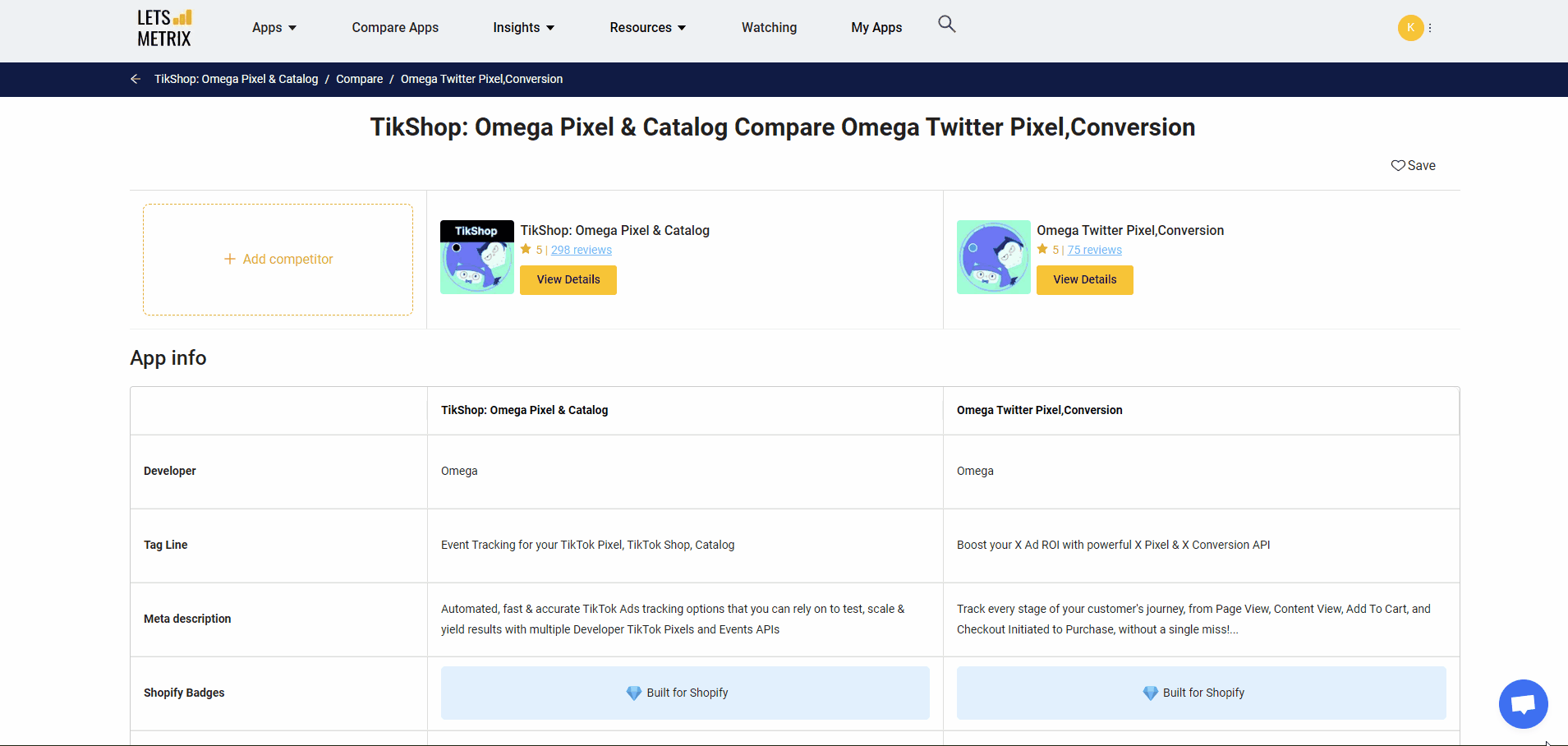Click the TikShop app thumbnail

pyautogui.click(x=476, y=257)
